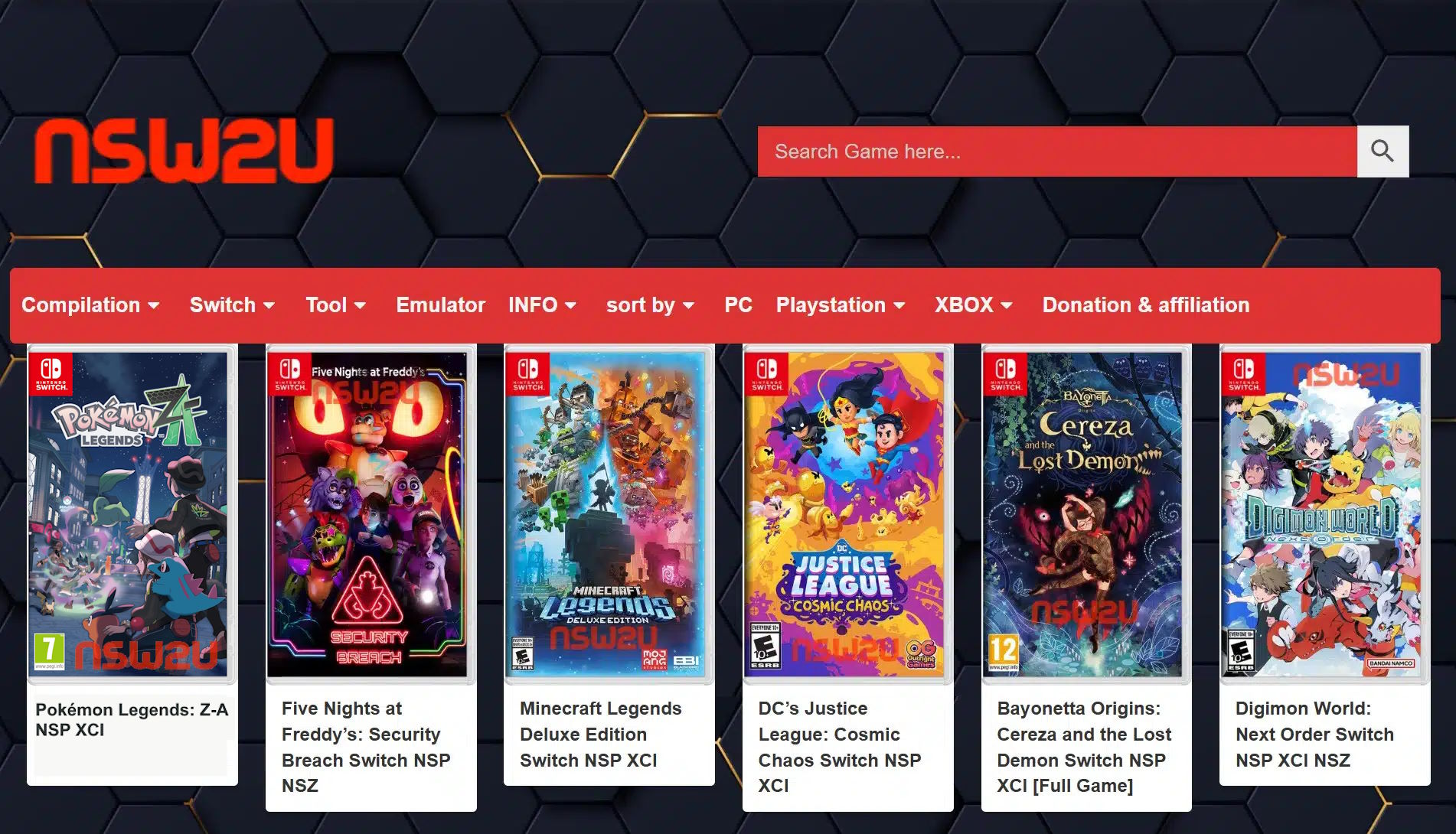The height and width of the screenshot is (834, 1456).
Task: Expand the XBOX dropdown arrow
Action: (x=1007, y=306)
